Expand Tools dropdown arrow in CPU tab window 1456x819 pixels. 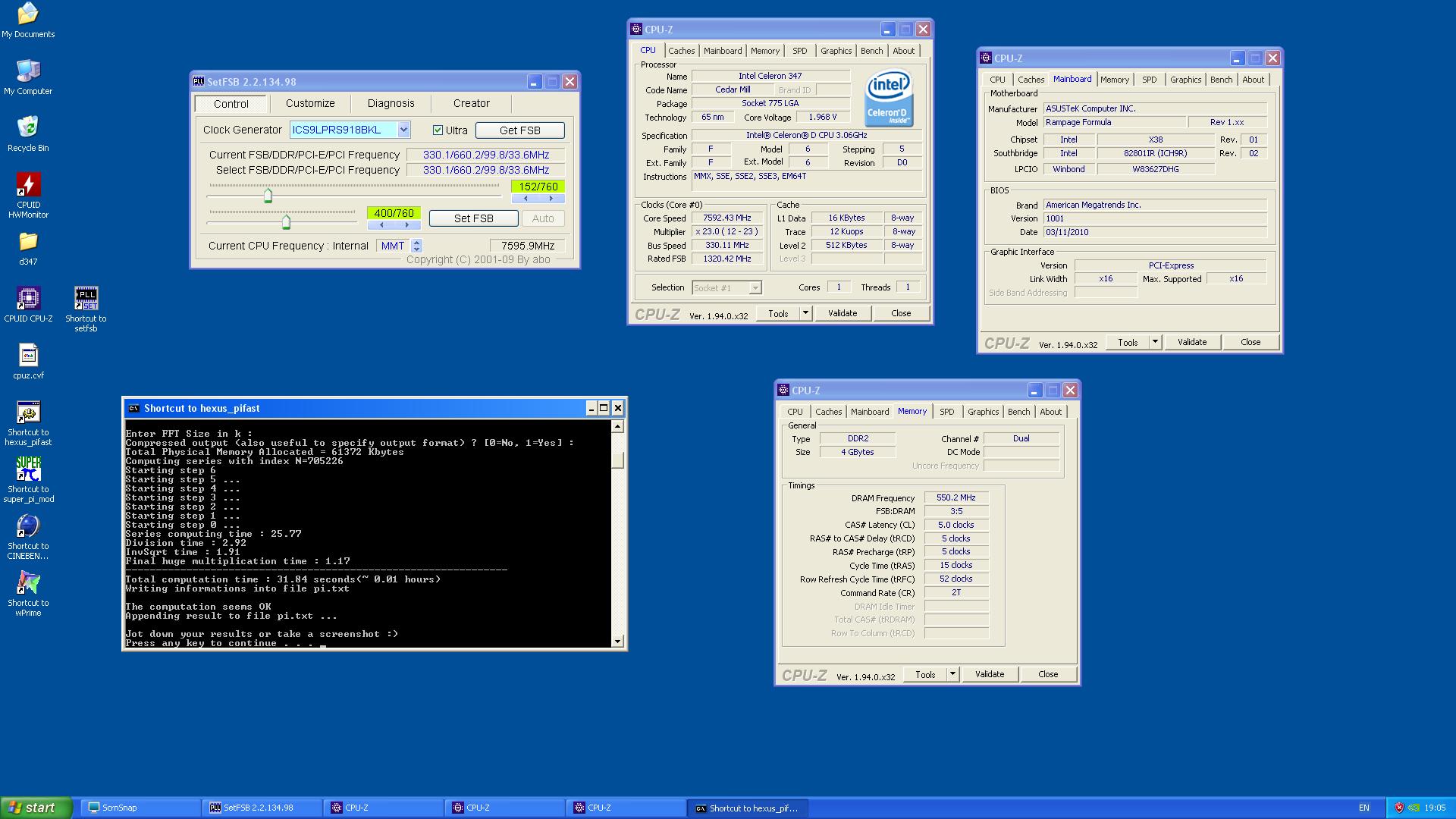[x=805, y=313]
